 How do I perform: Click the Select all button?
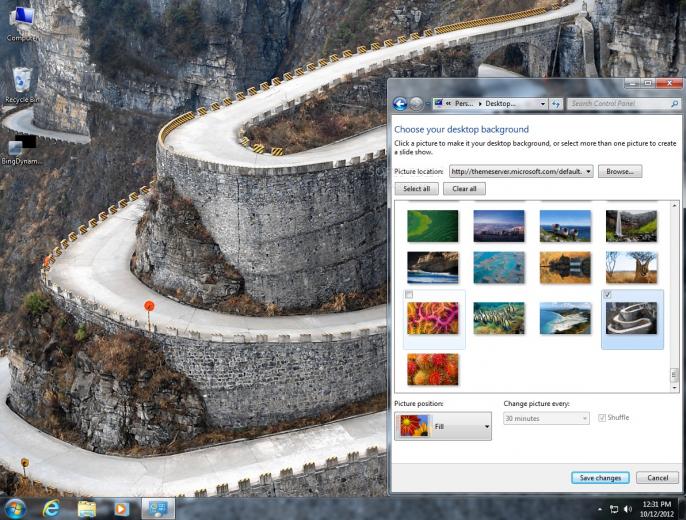tap(416, 188)
